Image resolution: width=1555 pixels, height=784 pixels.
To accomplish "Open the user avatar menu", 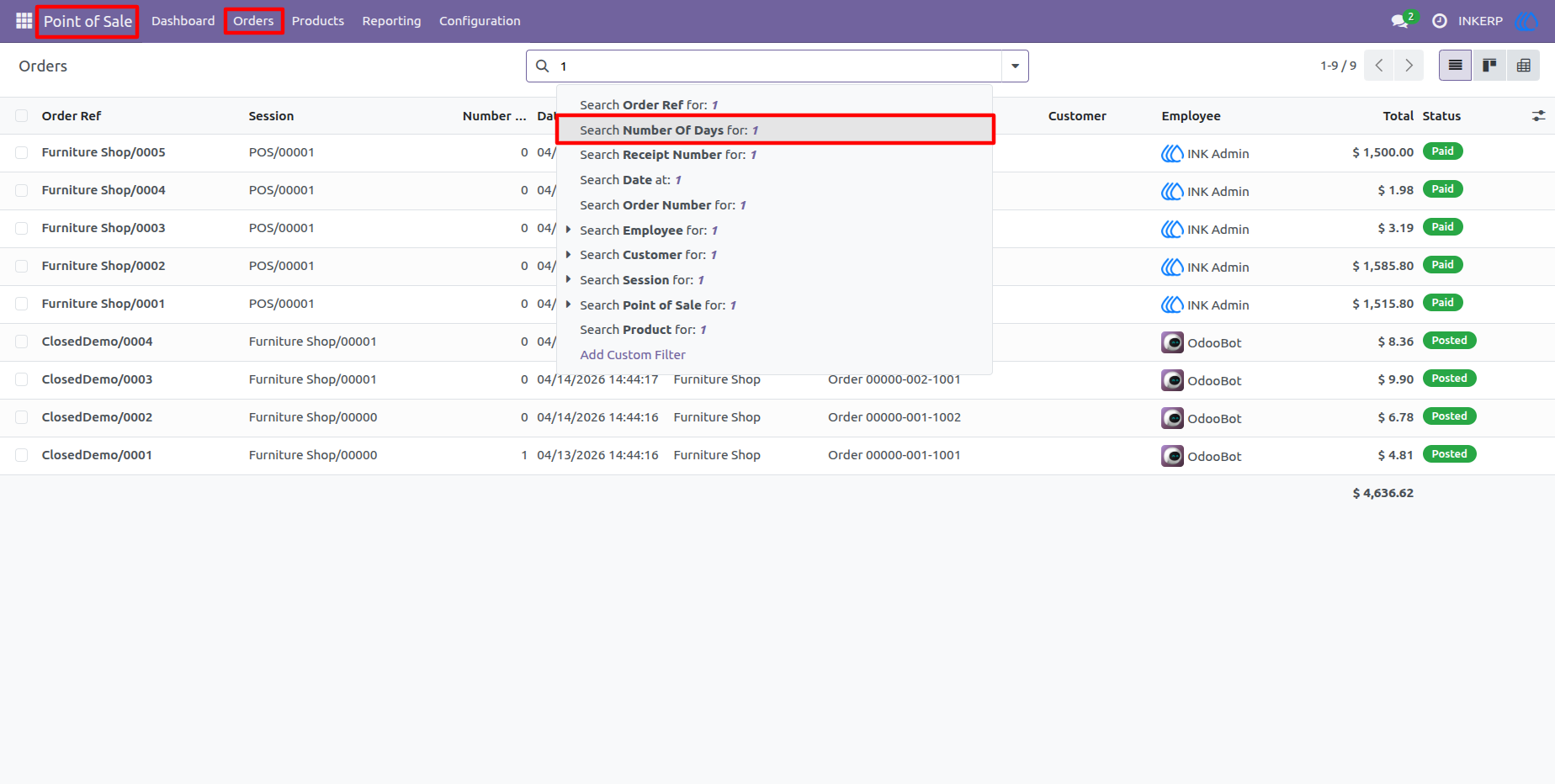I will [1525, 21].
